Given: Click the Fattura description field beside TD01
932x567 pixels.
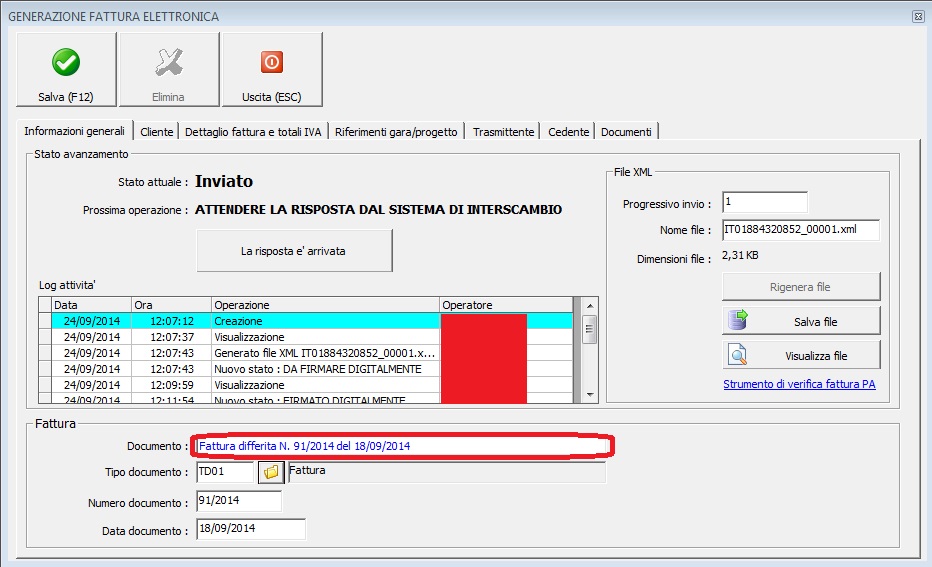Looking at the screenshot, I should click(447, 472).
